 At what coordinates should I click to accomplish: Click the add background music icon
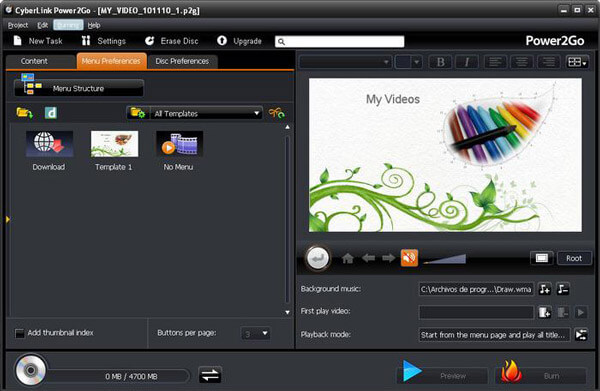(545, 289)
